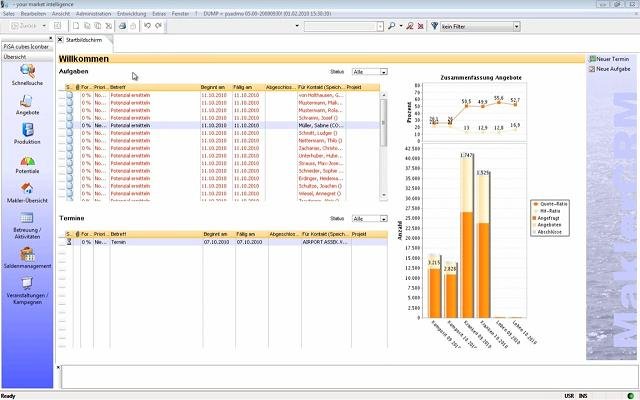Click the red X reset search icon
Screen dimensions: 640x400
[420, 26]
